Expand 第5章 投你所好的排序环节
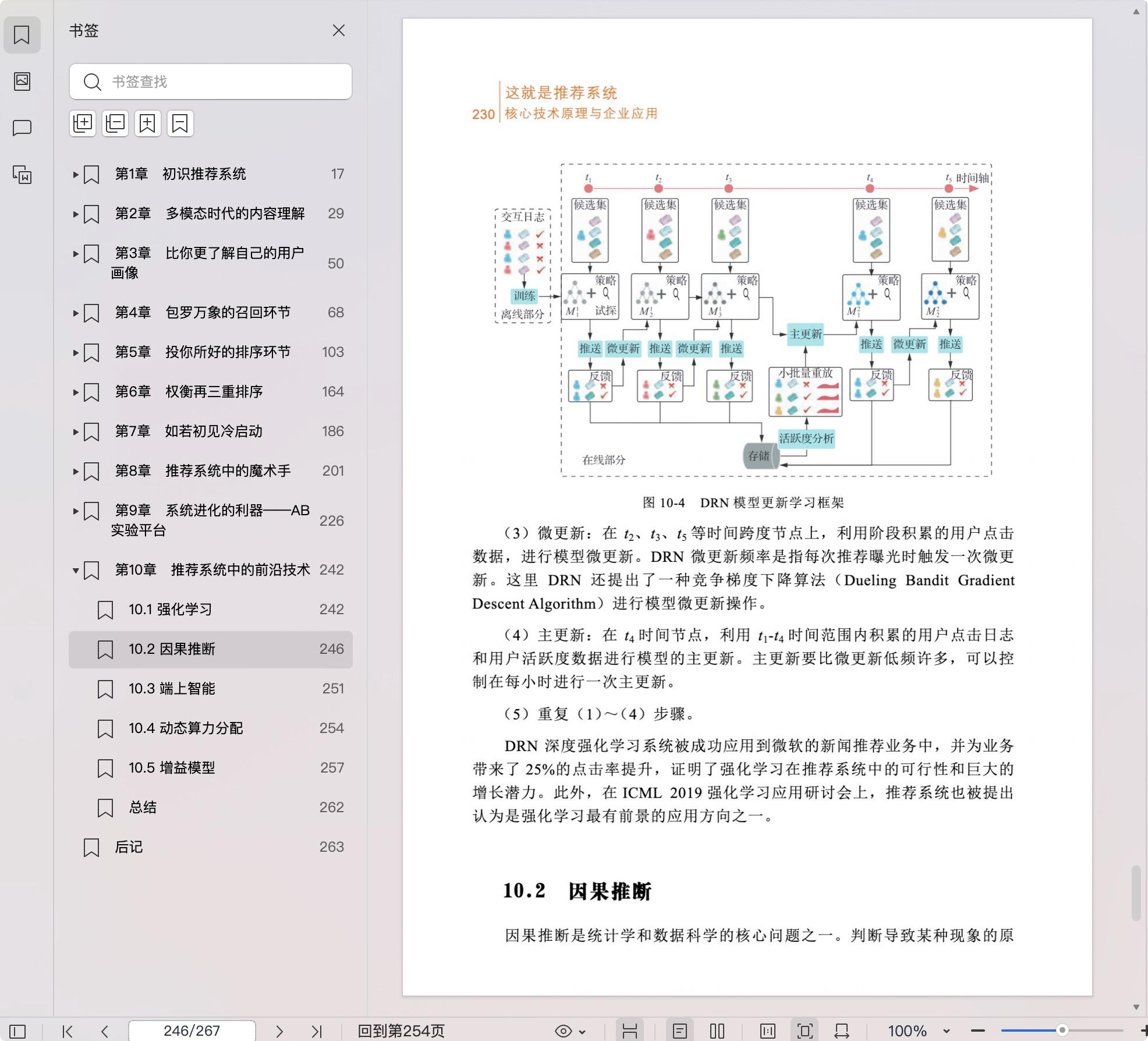 [x=76, y=352]
